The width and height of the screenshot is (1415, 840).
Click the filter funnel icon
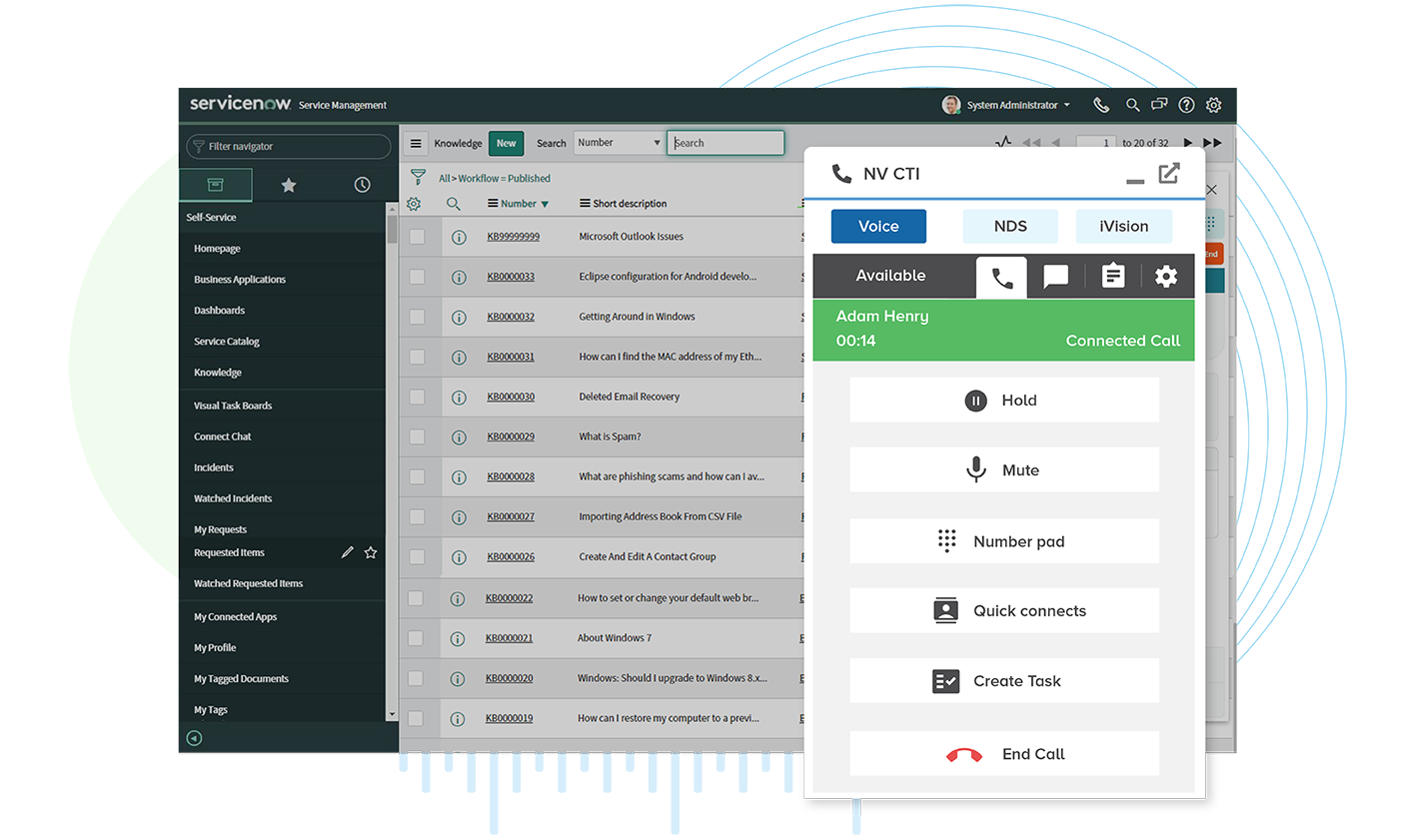418,178
